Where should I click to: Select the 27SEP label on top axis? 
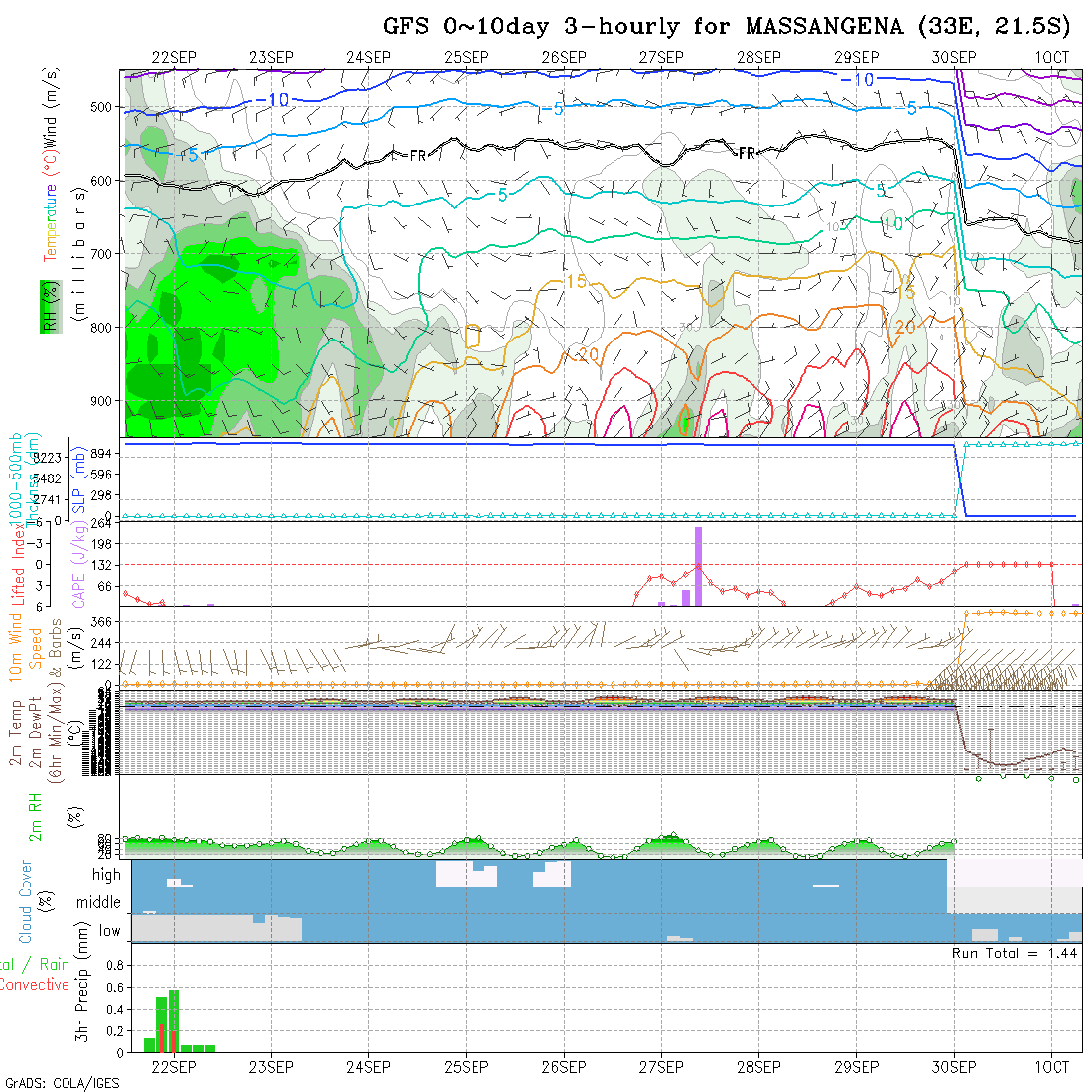660,58
